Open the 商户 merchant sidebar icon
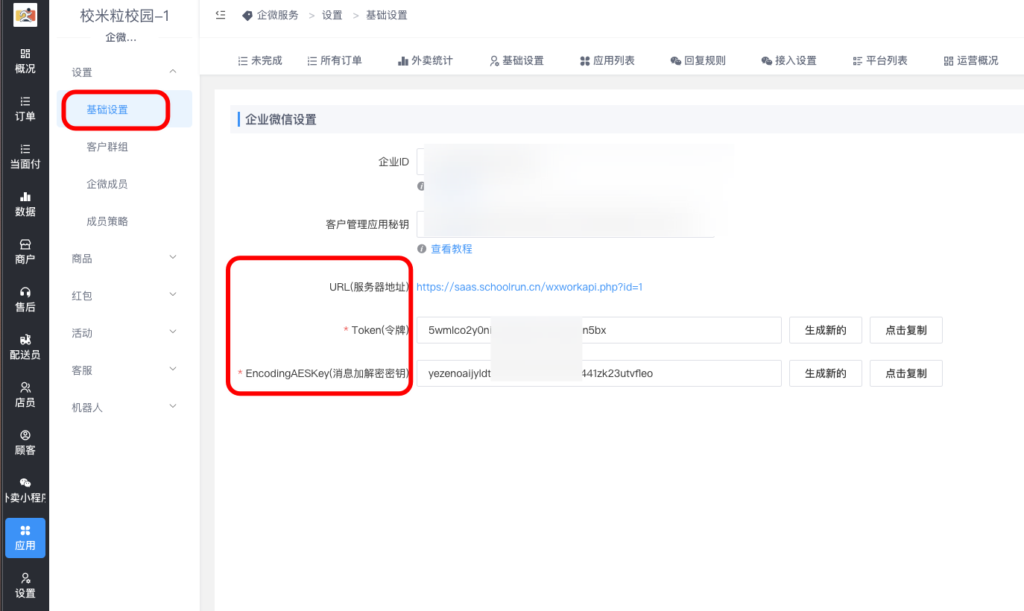This screenshot has width=1024, height=611. (25, 251)
